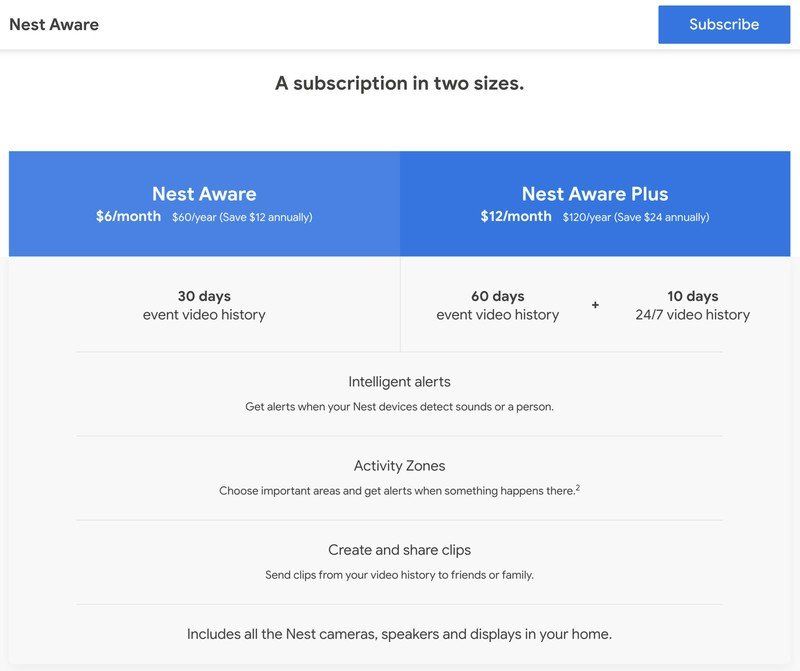Click the $6/month price label
The image size is (800, 671).
pyautogui.click(x=127, y=215)
